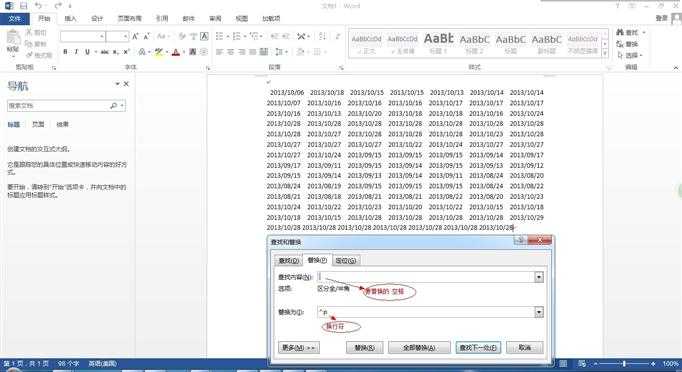Click the Undo arrow icon

point(38,6)
